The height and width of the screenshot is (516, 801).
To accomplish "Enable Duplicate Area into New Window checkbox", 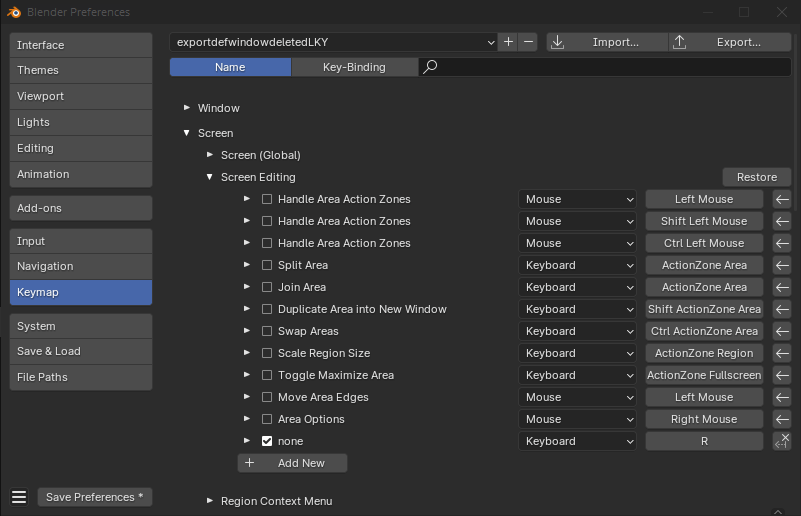I will point(267,309).
